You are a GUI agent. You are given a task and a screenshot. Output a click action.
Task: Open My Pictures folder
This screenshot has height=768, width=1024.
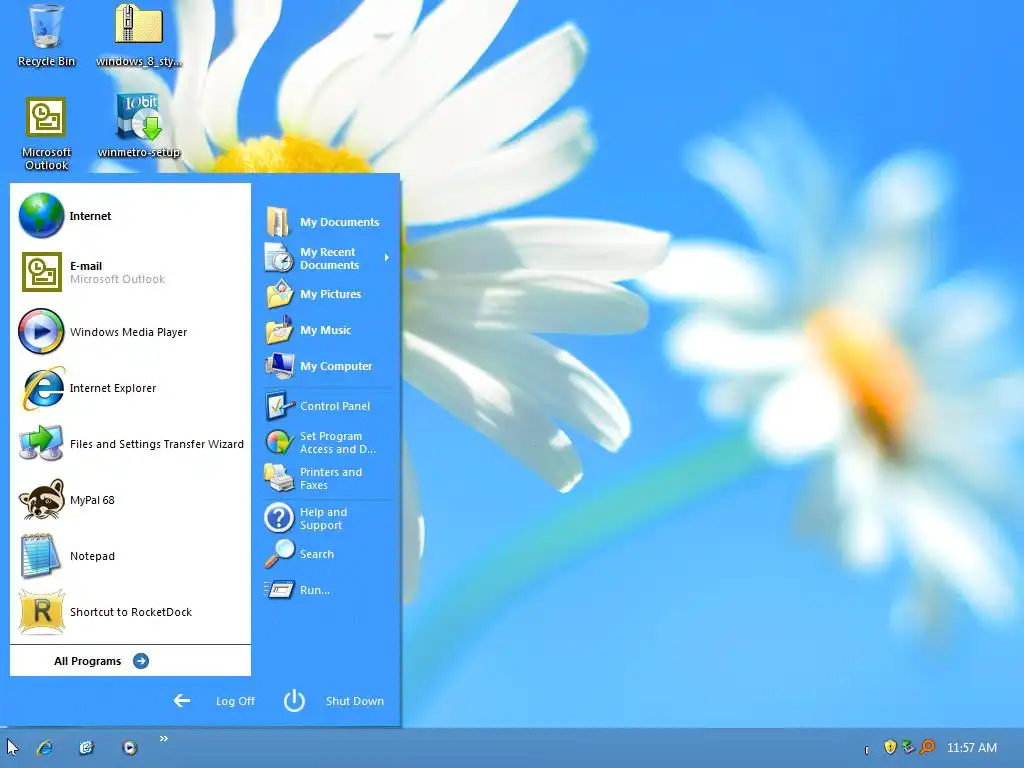coord(328,294)
